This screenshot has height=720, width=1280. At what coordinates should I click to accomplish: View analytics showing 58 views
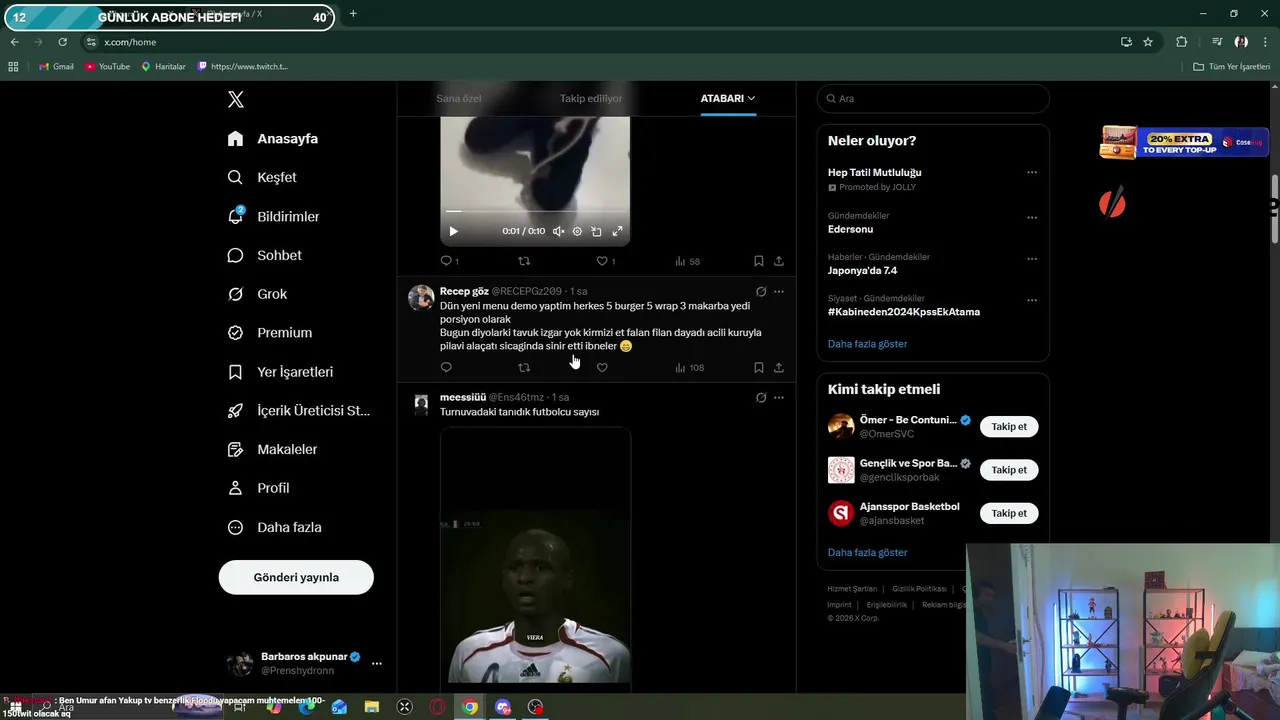pyautogui.click(x=687, y=261)
